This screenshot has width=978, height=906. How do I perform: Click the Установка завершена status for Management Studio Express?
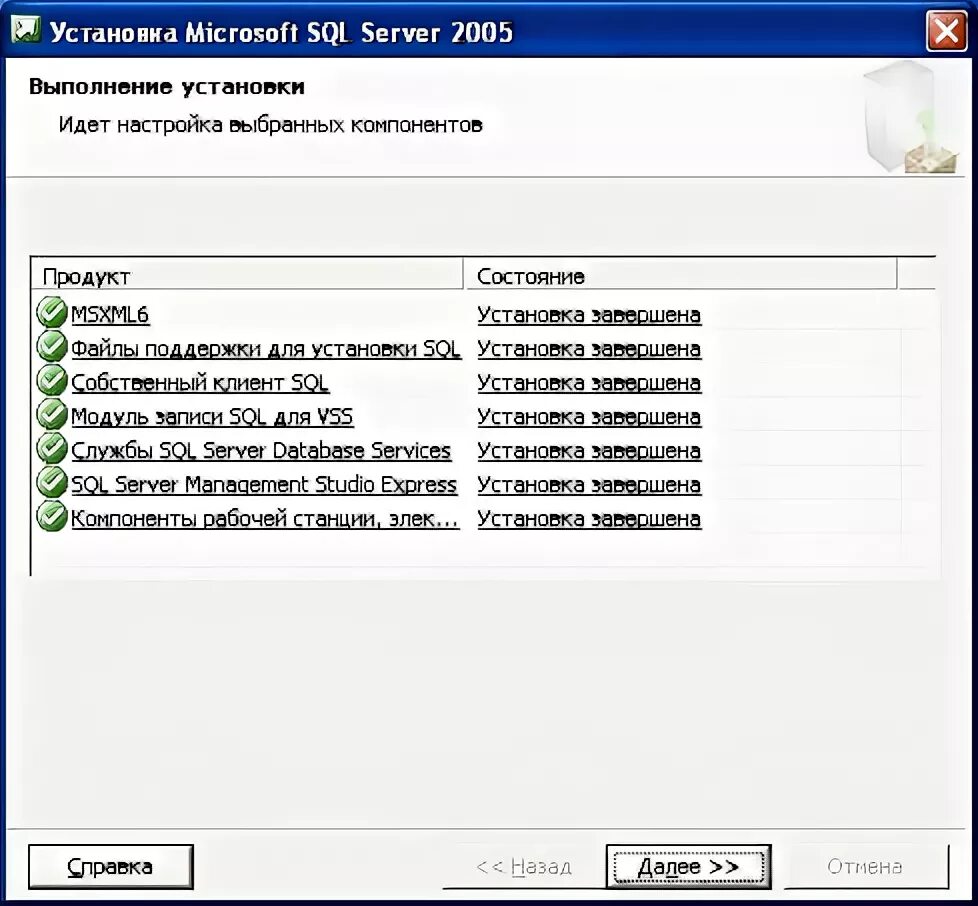point(589,484)
